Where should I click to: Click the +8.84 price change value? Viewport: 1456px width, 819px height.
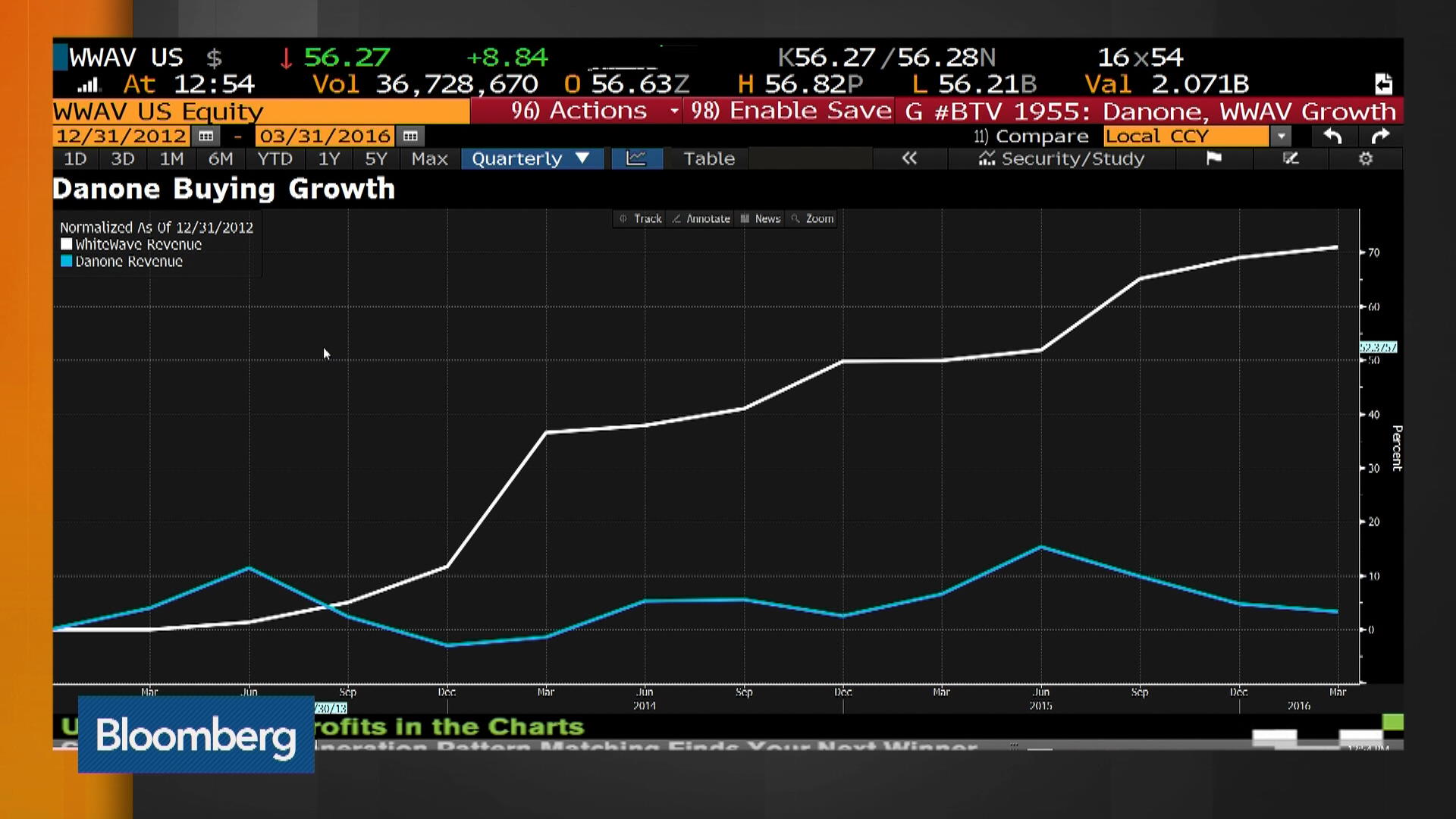(x=507, y=58)
